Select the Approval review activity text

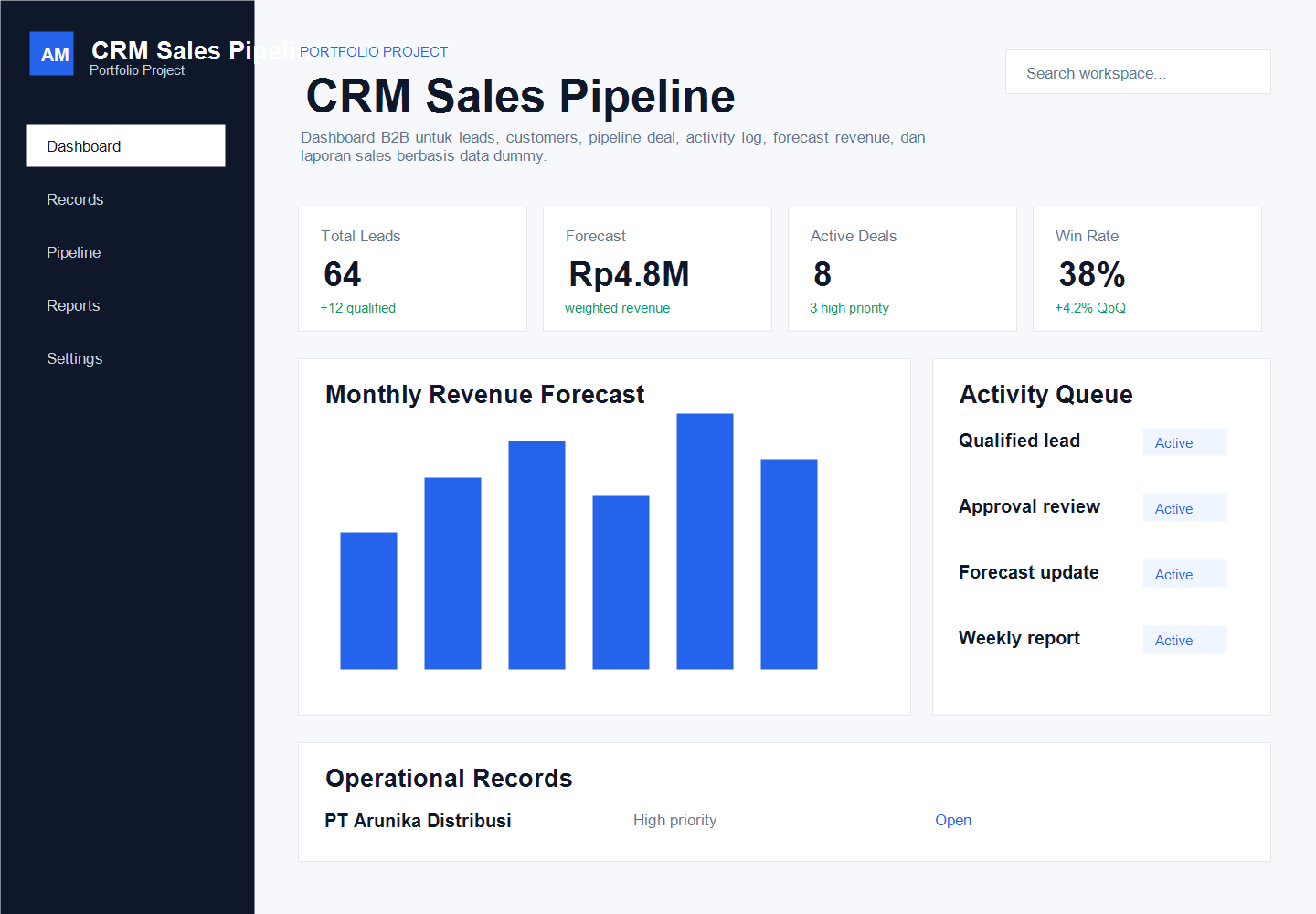pos(1029,506)
